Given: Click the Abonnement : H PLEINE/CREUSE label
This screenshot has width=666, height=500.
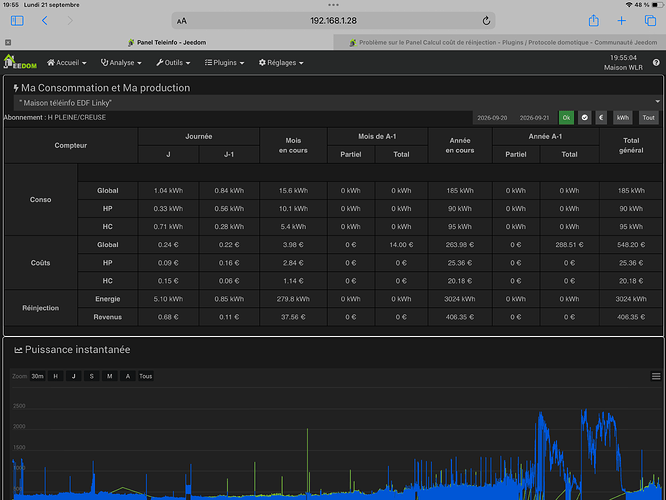Looking at the screenshot, I should point(55,118).
